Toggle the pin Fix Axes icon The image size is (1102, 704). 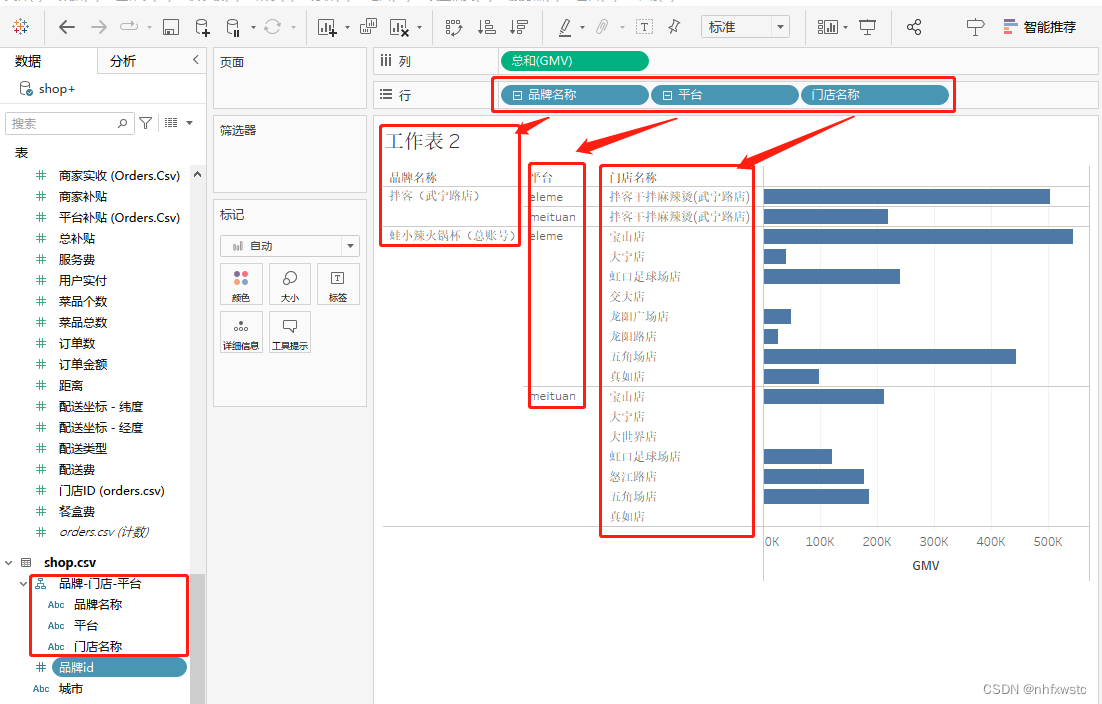pyautogui.click(x=676, y=27)
